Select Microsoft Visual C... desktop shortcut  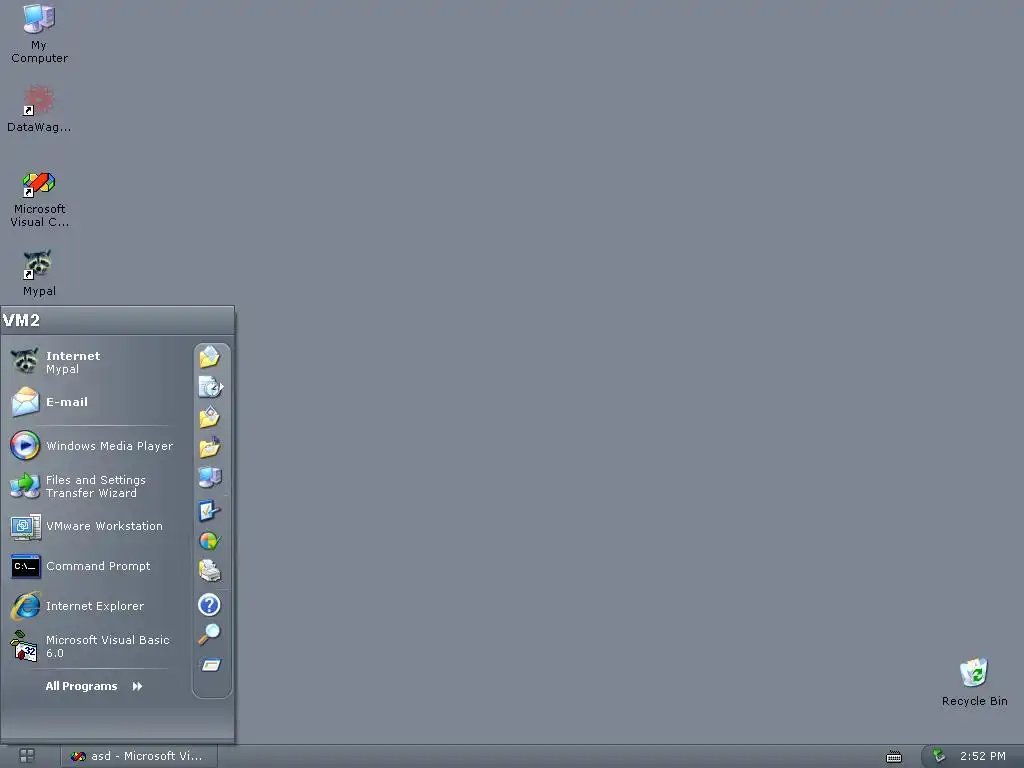[39, 199]
